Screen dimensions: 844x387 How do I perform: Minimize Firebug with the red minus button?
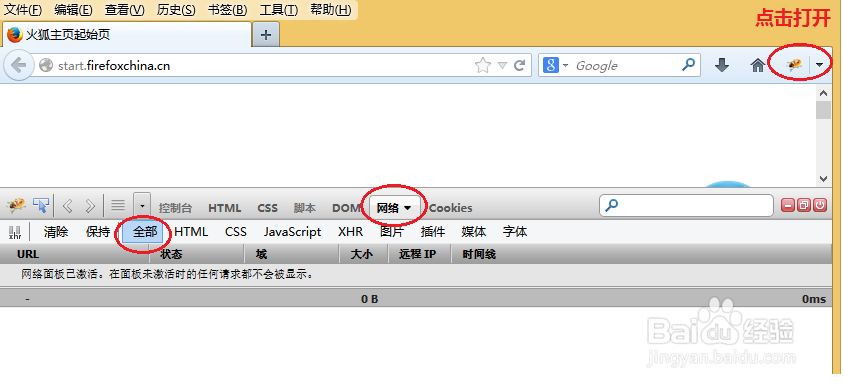coord(788,205)
